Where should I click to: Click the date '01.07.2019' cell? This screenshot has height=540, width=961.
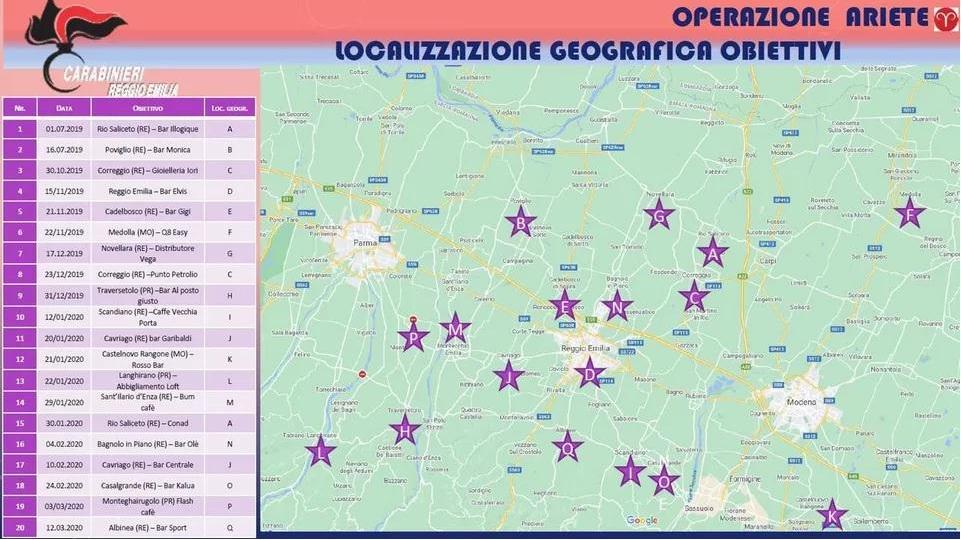[64, 129]
